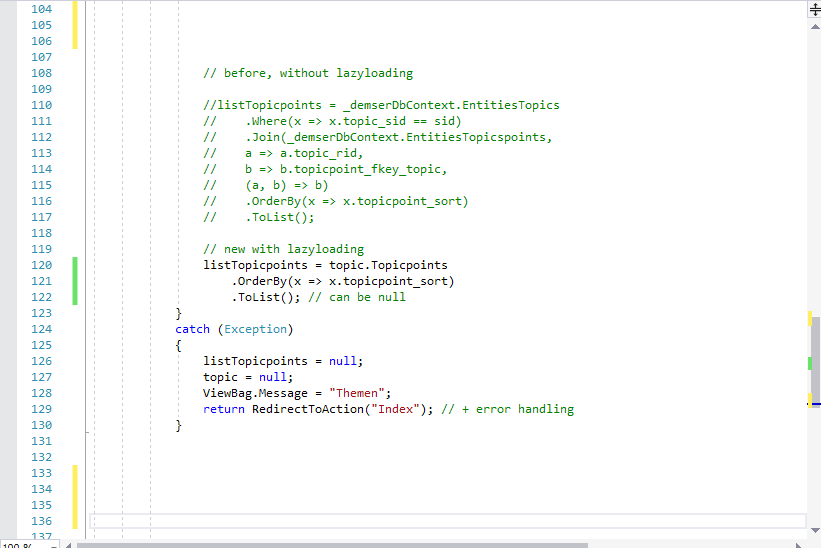Click the '// can be null' comment

pyautogui.click(x=357, y=297)
